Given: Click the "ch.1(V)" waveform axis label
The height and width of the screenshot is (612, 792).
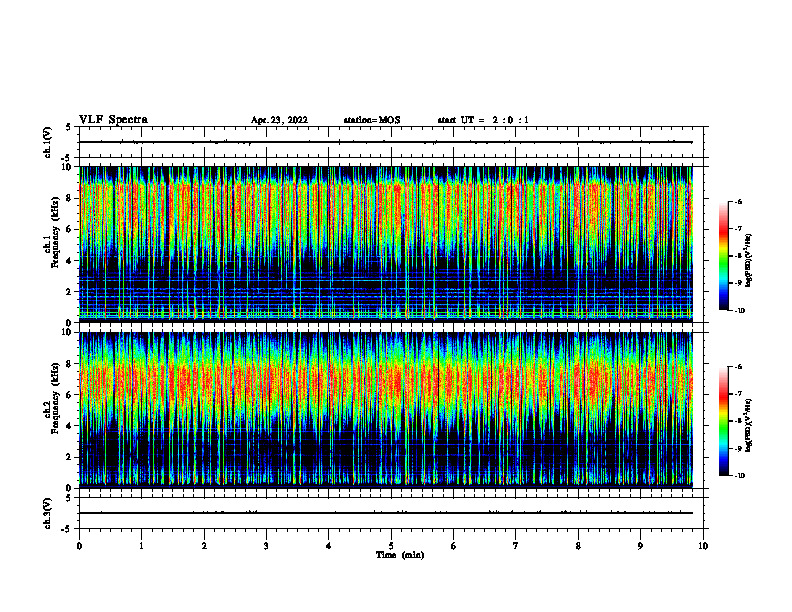Looking at the screenshot, I should [x=47, y=142].
